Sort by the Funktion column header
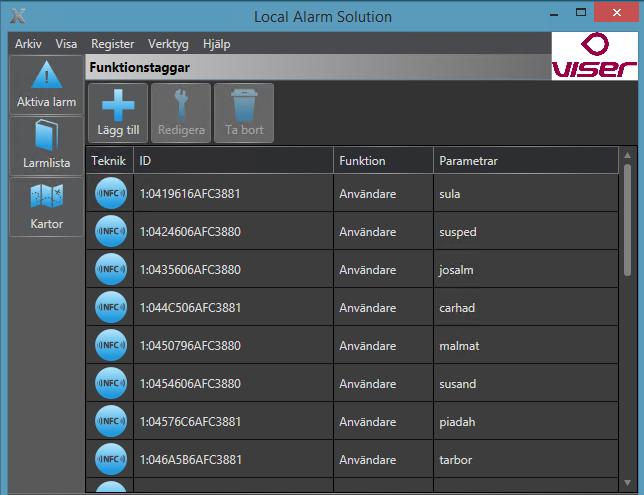 pyautogui.click(x=384, y=161)
